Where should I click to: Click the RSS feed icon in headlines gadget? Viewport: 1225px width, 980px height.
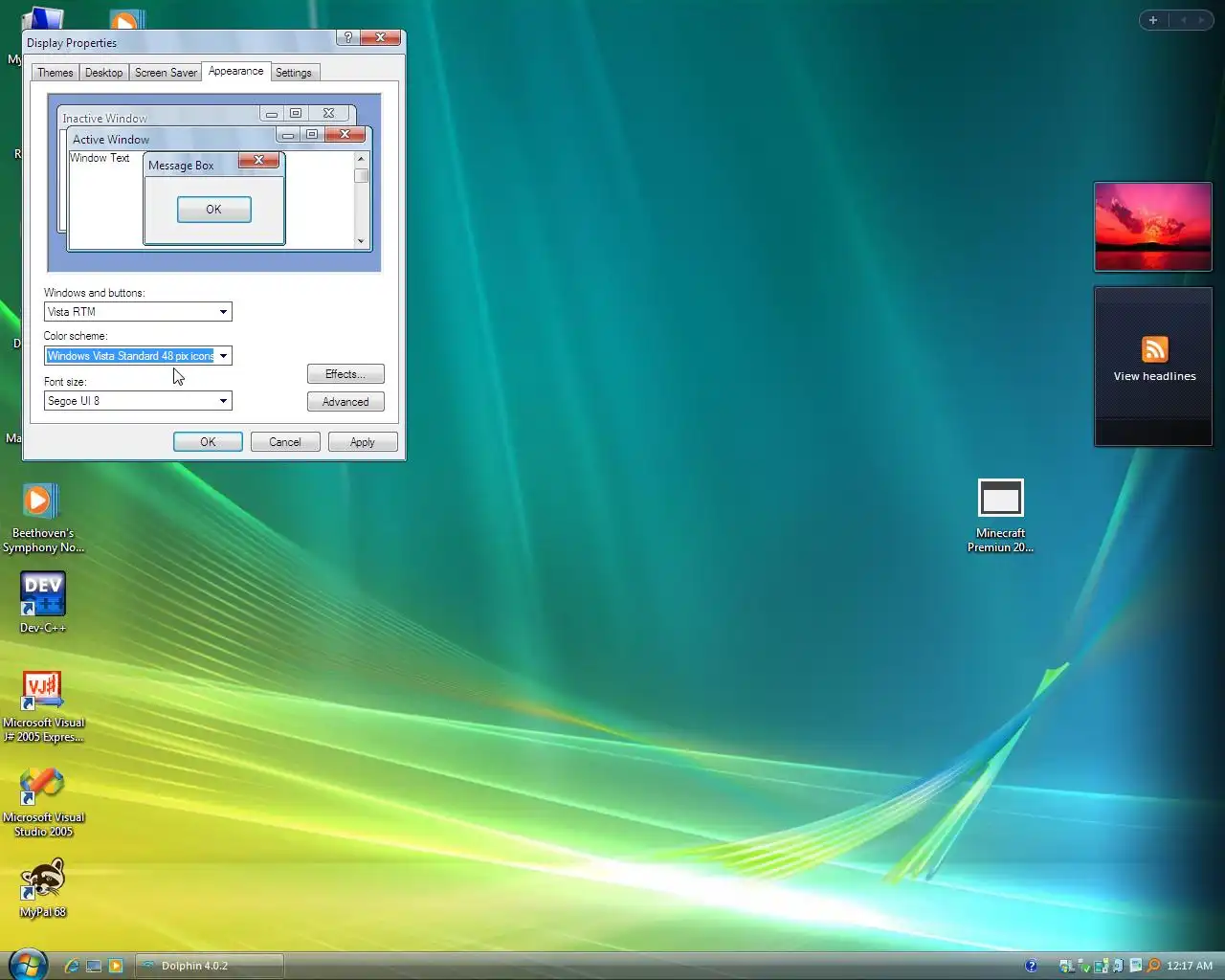click(1154, 349)
